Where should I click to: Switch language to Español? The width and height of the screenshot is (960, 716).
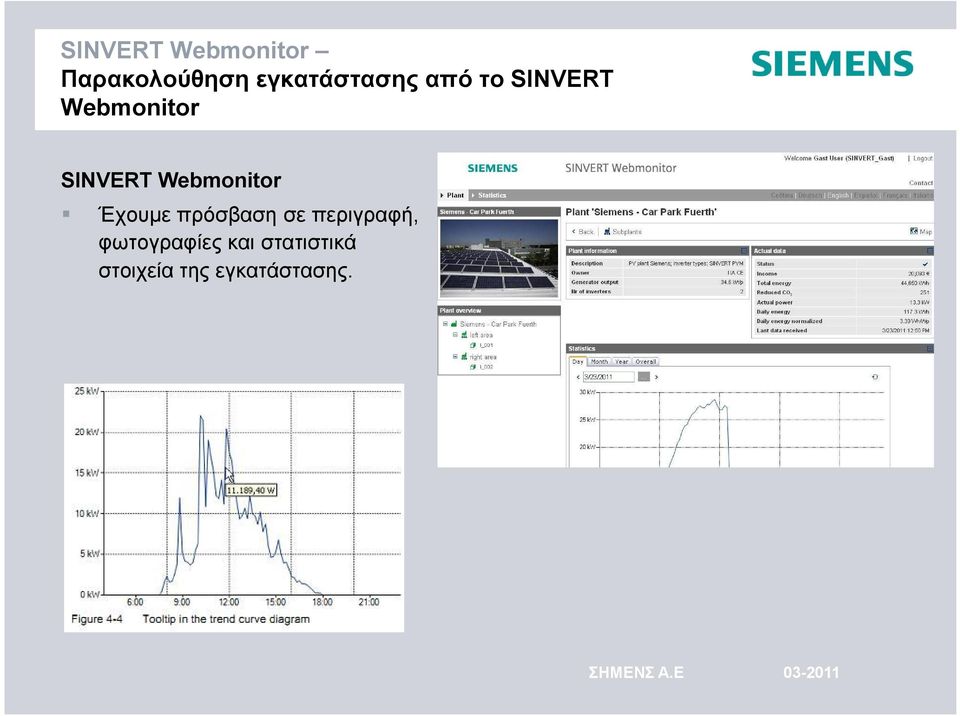tap(866, 195)
